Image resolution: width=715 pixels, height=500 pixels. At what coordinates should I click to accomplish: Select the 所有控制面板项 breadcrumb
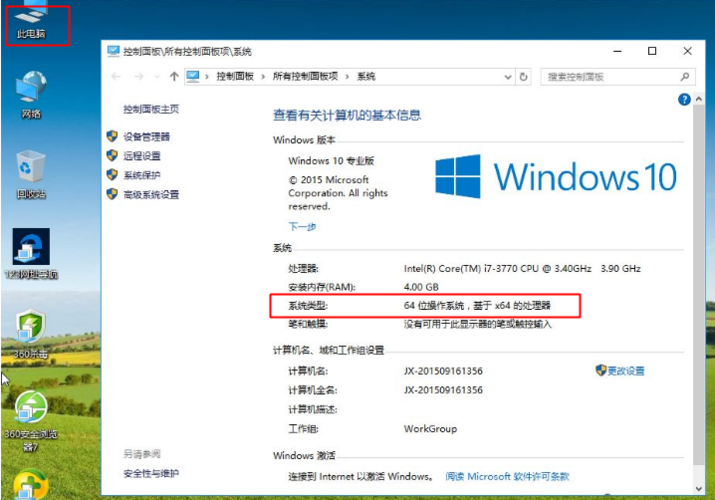point(305,76)
